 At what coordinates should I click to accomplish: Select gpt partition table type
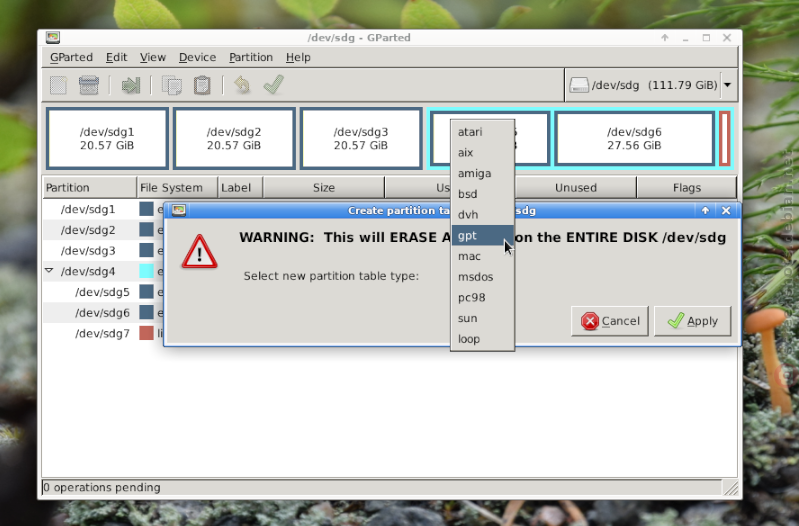point(482,235)
